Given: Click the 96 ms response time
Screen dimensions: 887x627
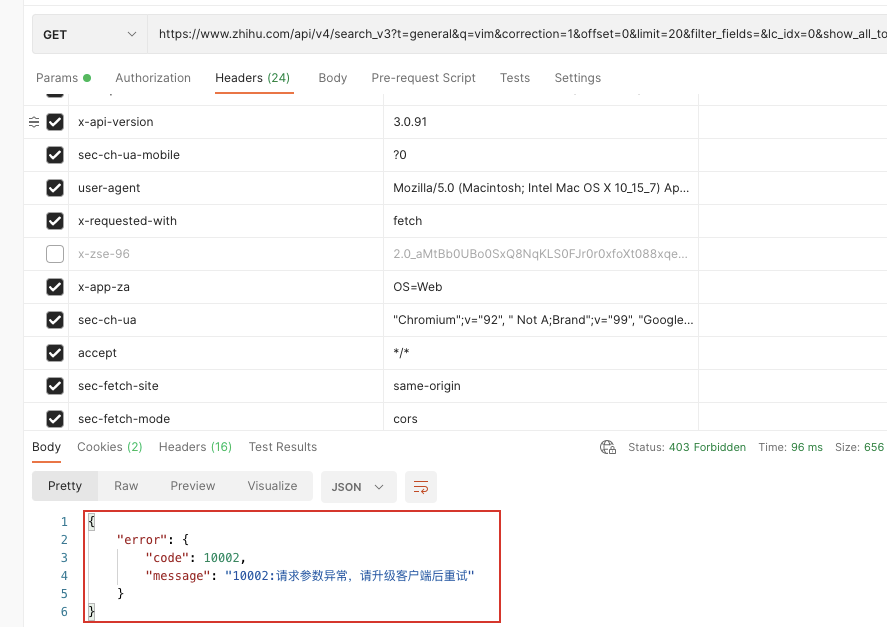Looking at the screenshot, I should tap(807, 448).
